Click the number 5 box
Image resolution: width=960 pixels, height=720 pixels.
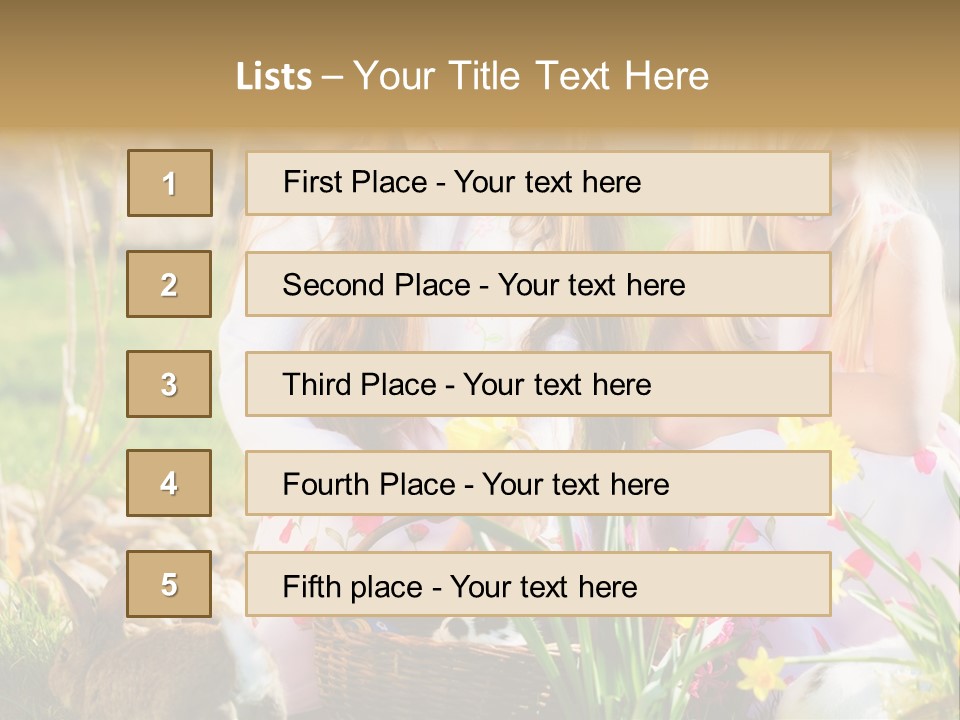[x=169, y=583]
